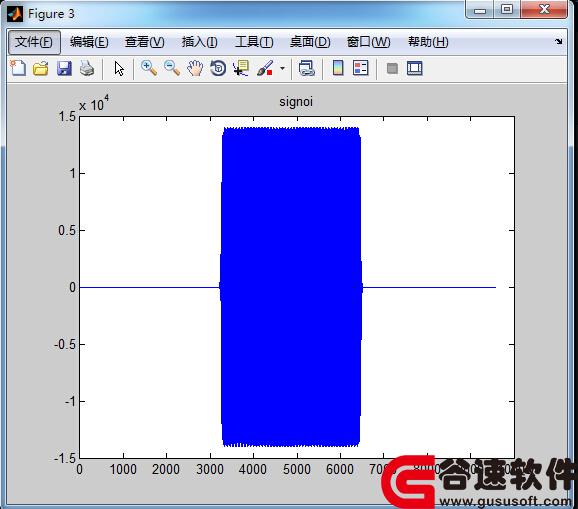The height and width of the screenshot is (509, 578).
Task: Click the blue signal waveform in plot
Action: [291, 287]
